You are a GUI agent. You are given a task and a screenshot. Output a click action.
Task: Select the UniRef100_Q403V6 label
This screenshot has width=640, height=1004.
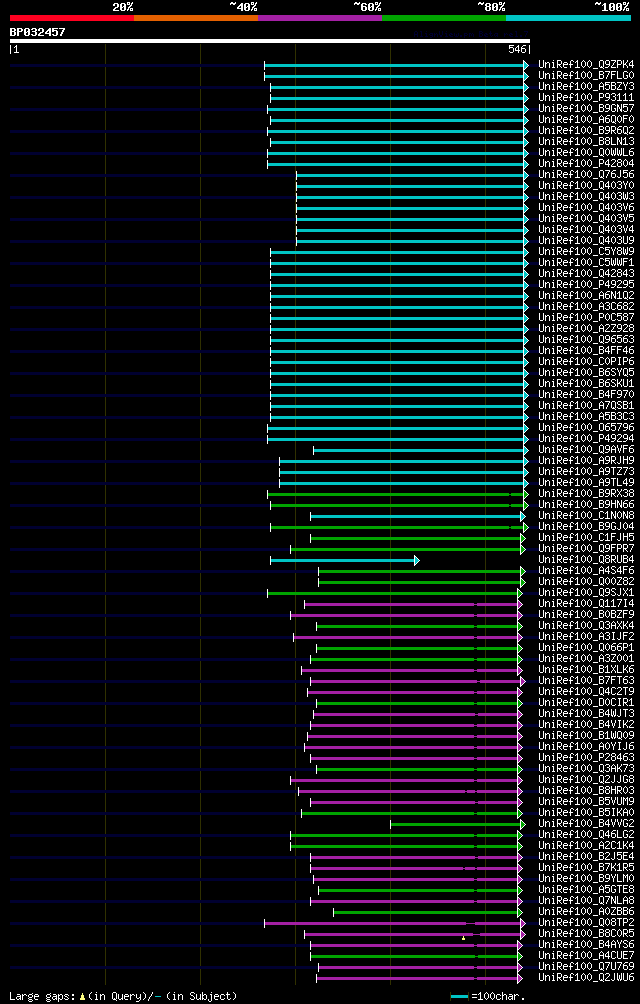(x=586, y=207)
